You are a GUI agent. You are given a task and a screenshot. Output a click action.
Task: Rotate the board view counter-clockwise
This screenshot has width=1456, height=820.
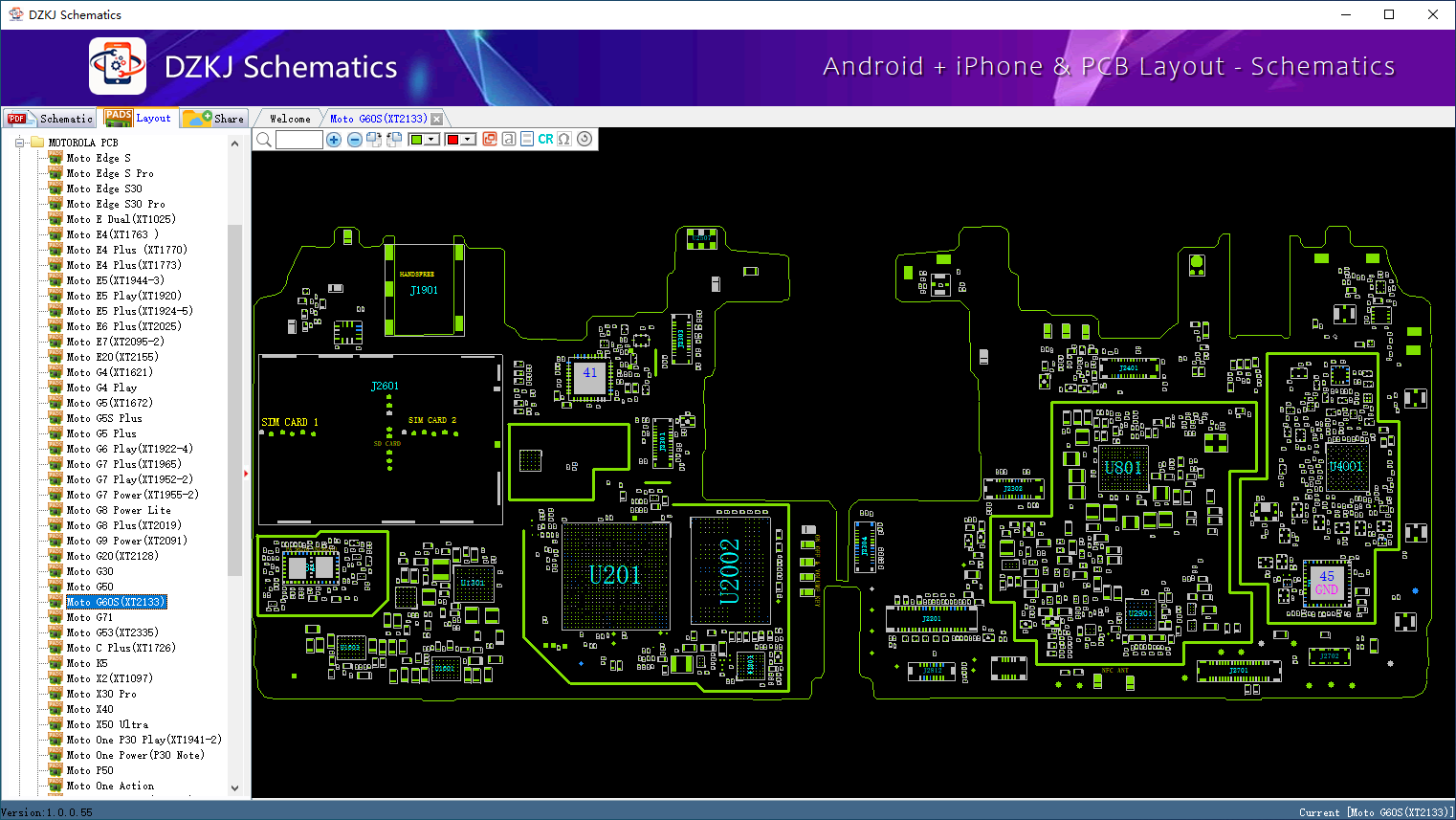pyautogui.click(x=394, y=140)
